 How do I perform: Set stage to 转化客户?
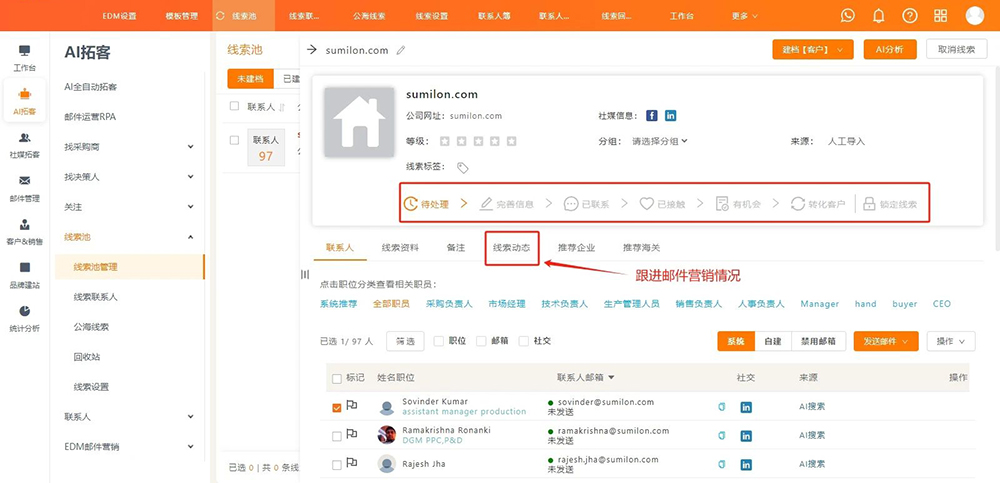[818, 204]
